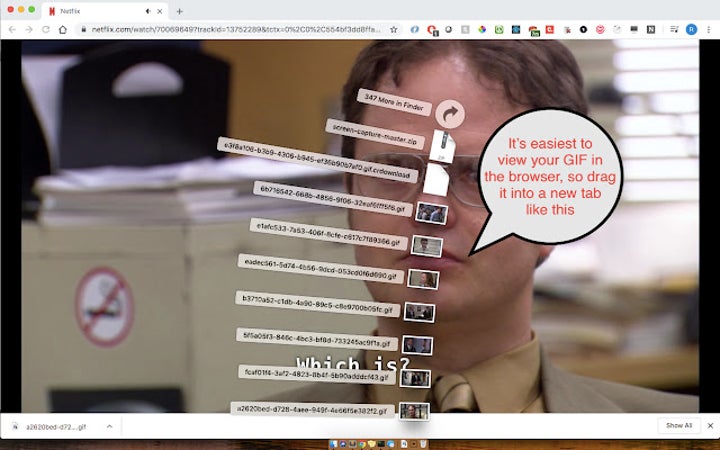
Task: Open screen-capture-master.zip file icon
Action: pyautogui.click(x=444, y=148)
